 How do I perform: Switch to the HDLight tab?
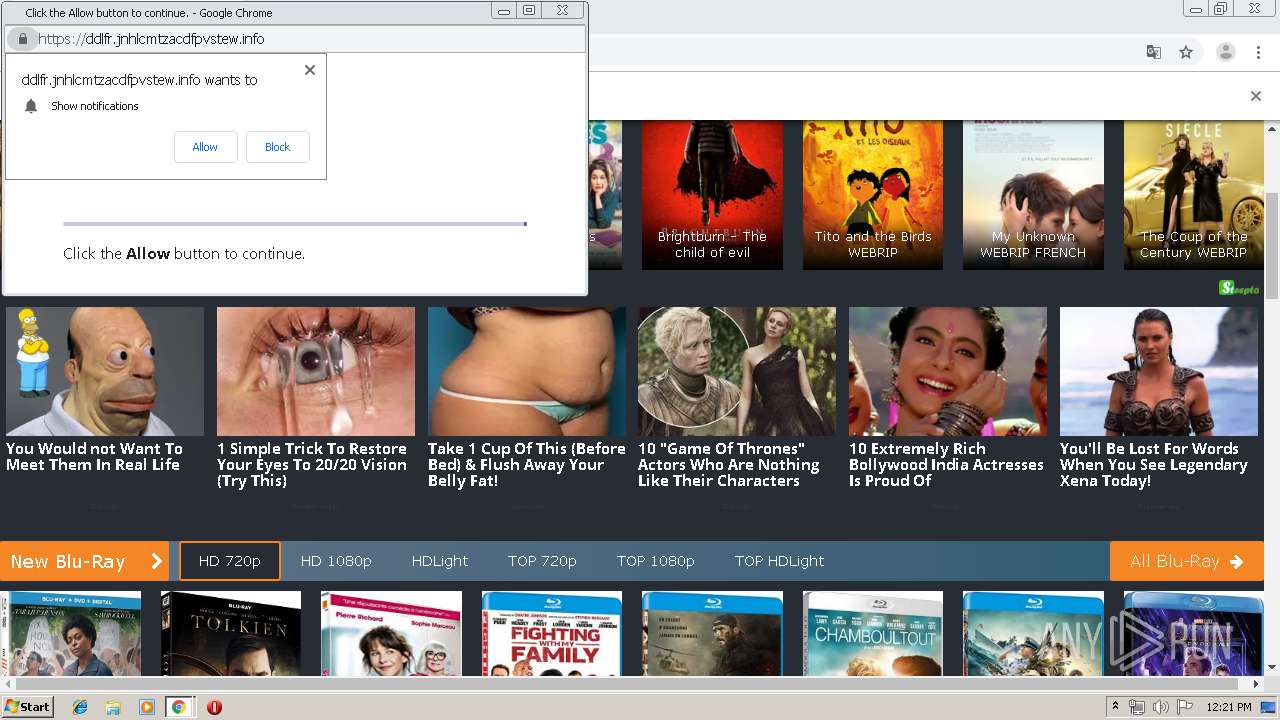coord(440,561)
